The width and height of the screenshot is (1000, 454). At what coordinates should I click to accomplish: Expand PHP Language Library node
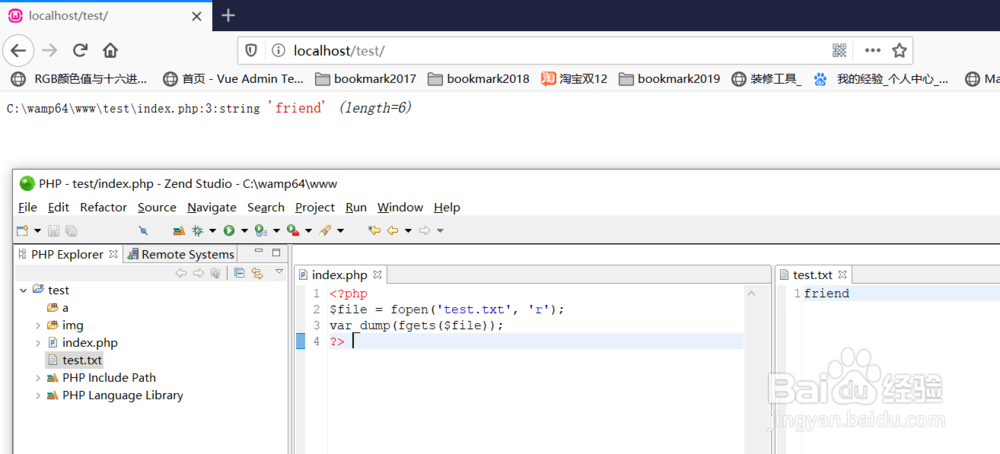(38, 395)
